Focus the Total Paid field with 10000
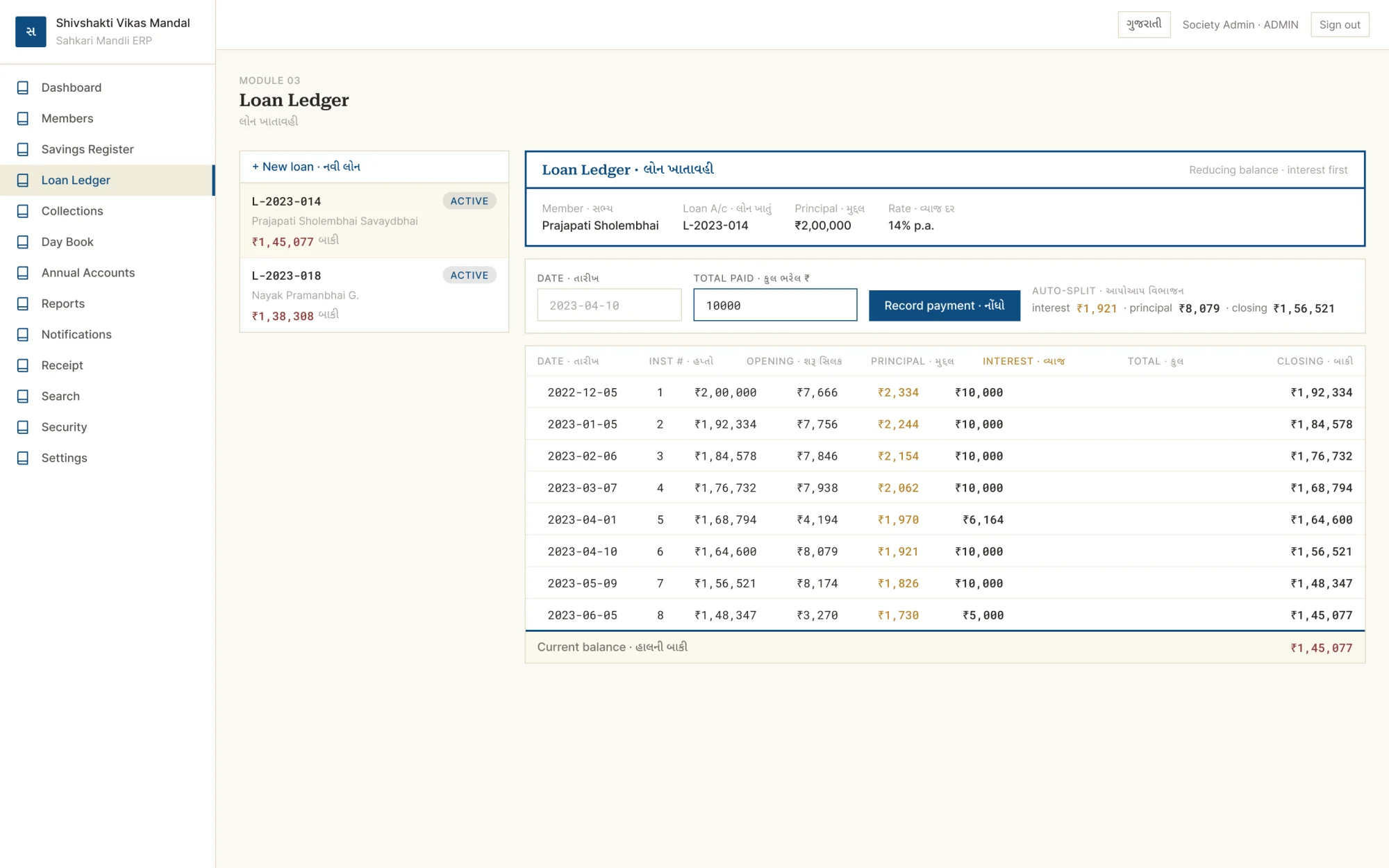 click(775, 305)
